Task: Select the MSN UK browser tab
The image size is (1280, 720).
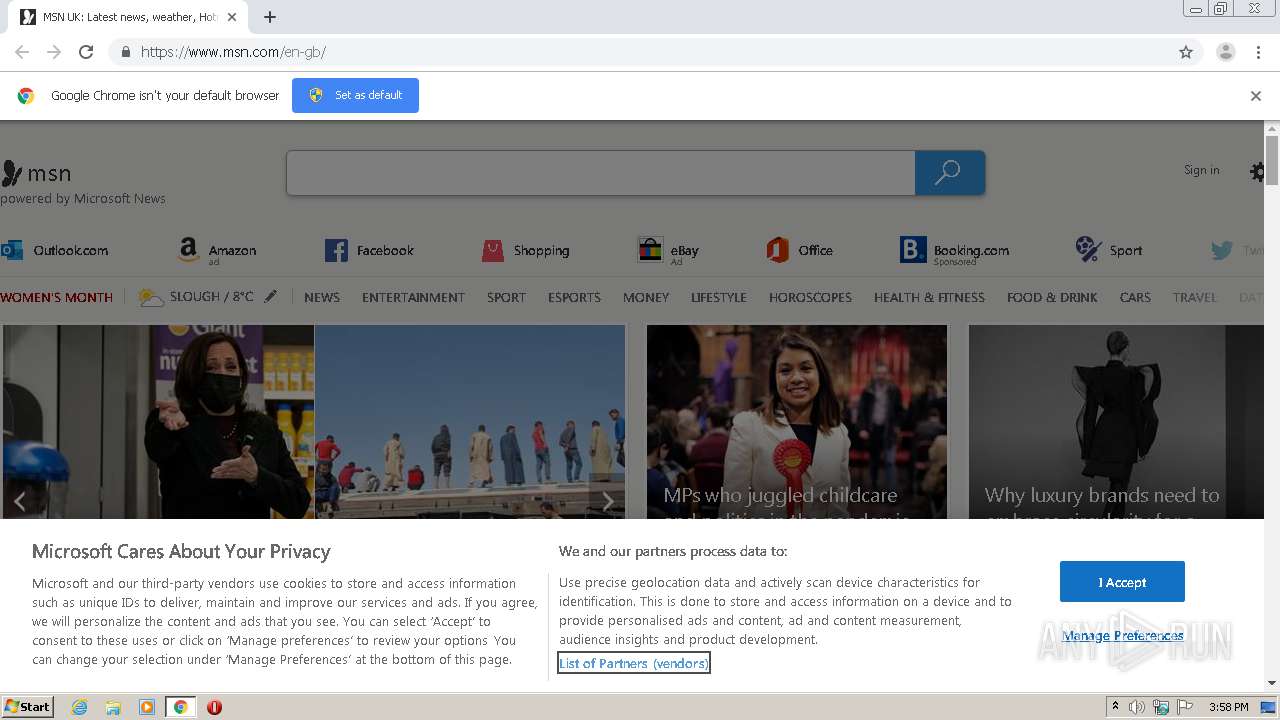Action: pos(130,17)
